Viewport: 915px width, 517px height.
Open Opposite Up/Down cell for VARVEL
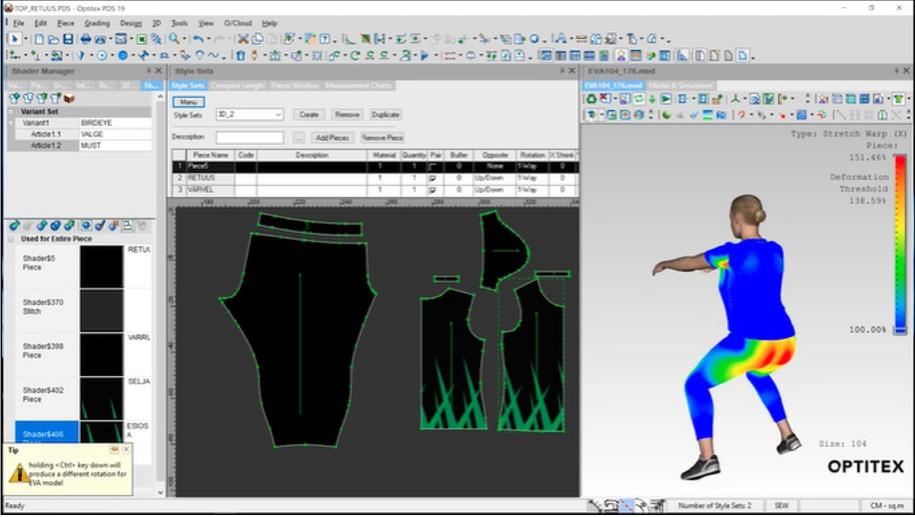pyautogui.click(x=494, y=190)
